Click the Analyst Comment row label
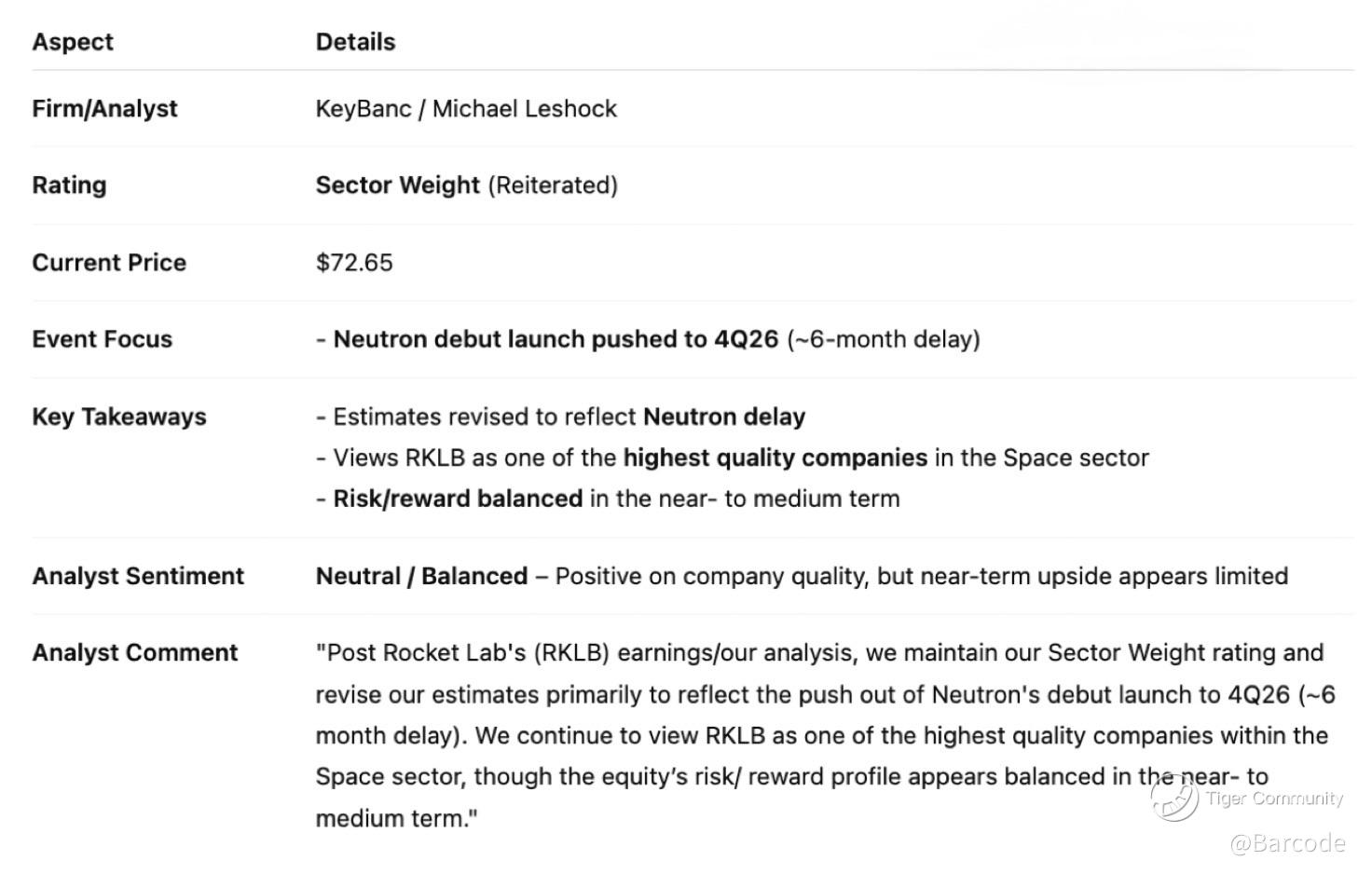 pyautogui.click(x=135, y=652)
